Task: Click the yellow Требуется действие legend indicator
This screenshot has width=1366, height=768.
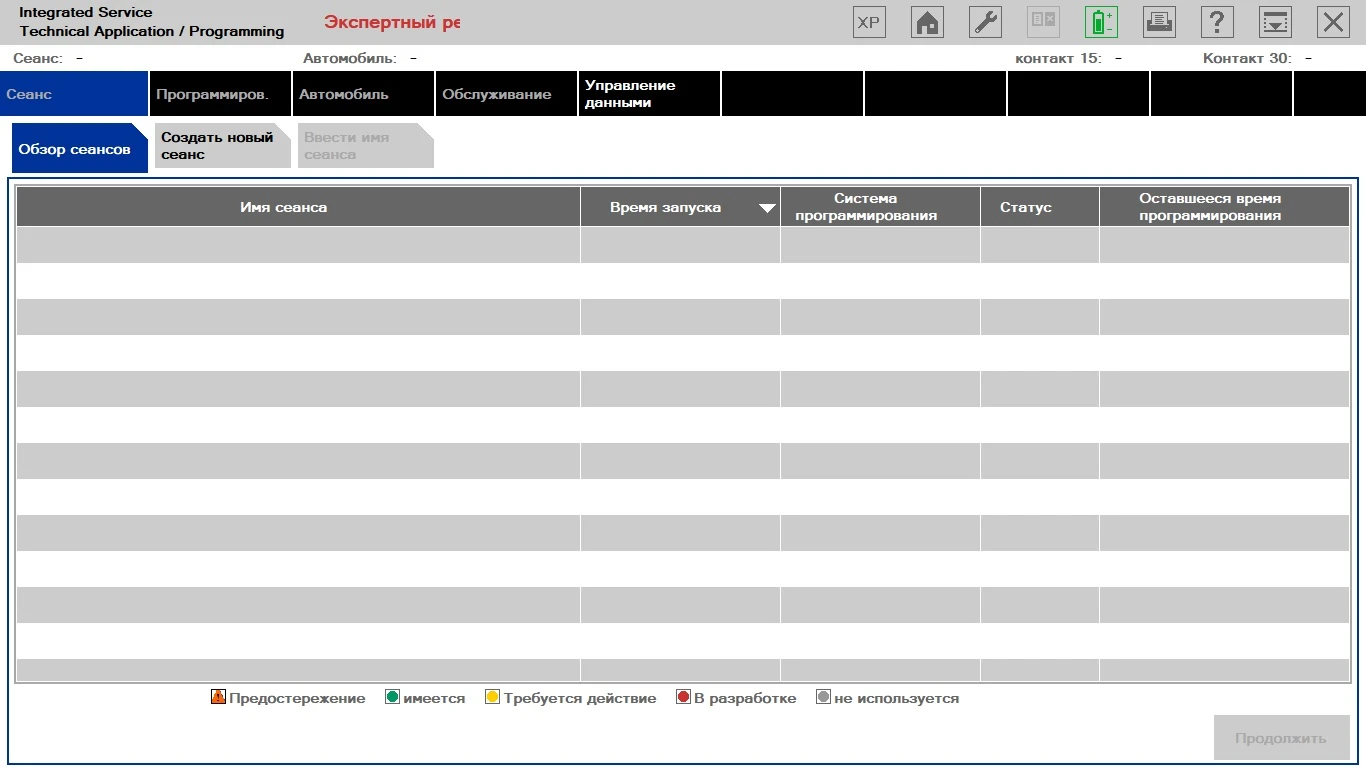Action: [492, 697]
